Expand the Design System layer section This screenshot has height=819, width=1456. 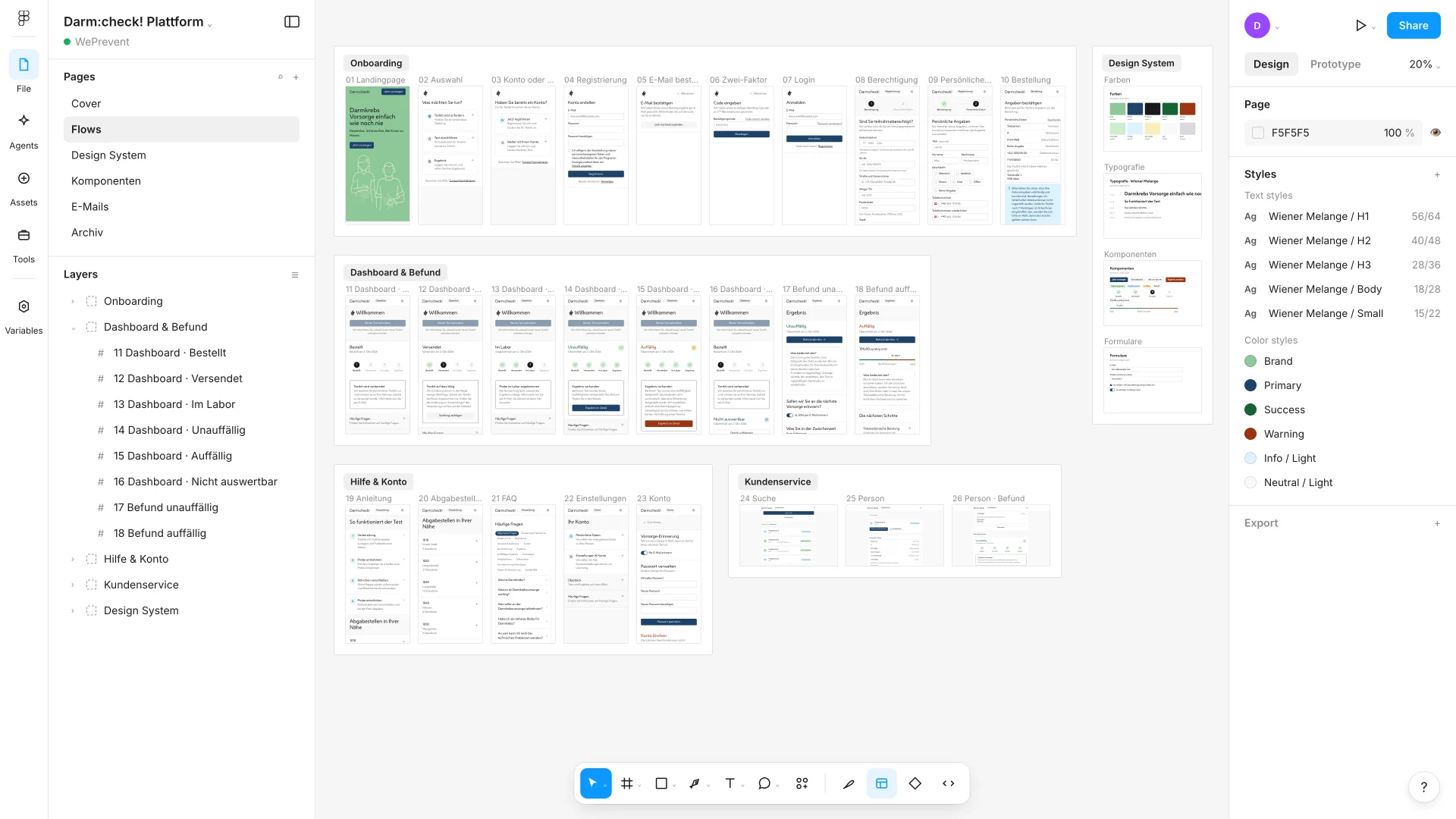[x=73, y=610]
